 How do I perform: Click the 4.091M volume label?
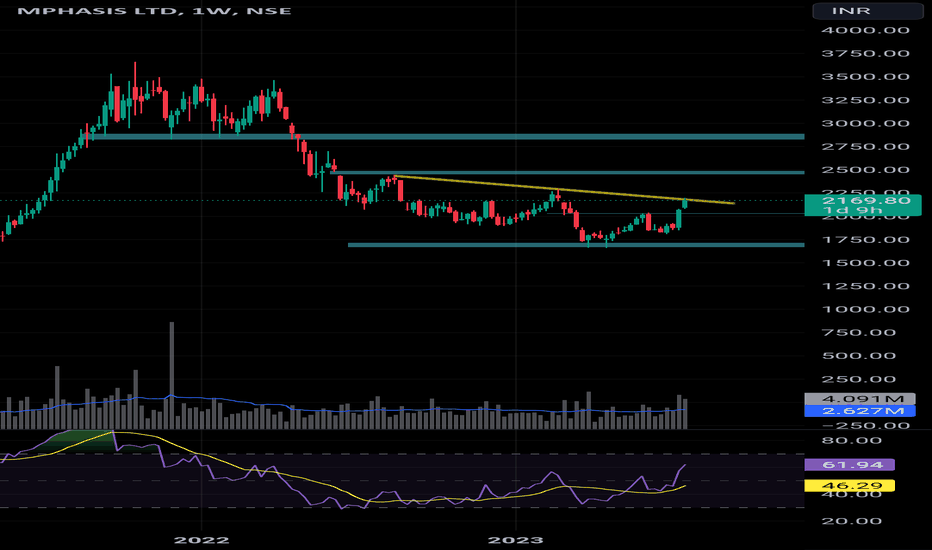tap(859, 399)
